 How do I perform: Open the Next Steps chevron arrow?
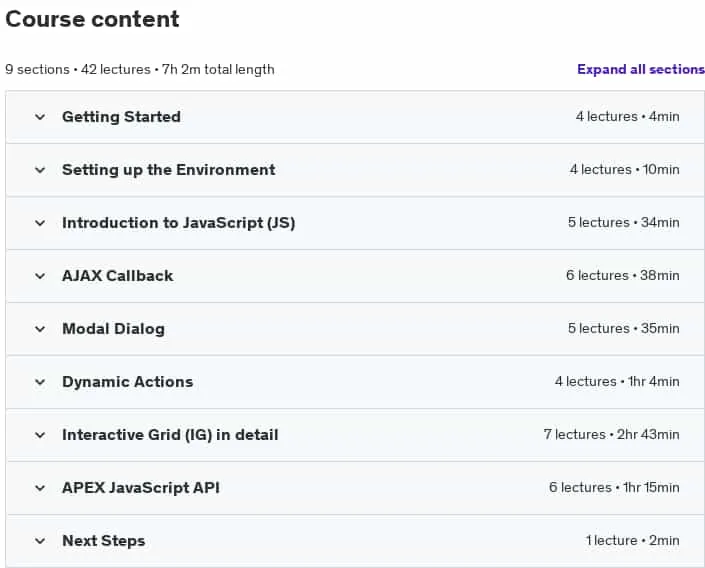[40, 541]
